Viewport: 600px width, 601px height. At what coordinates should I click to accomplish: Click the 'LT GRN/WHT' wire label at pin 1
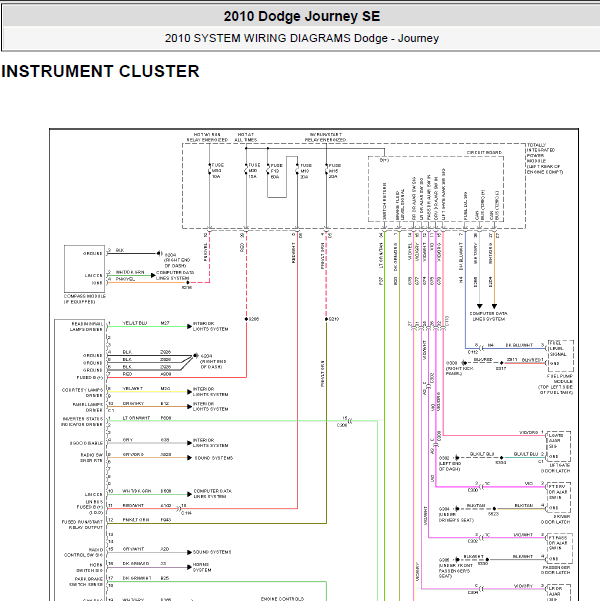tap(136, 418)
